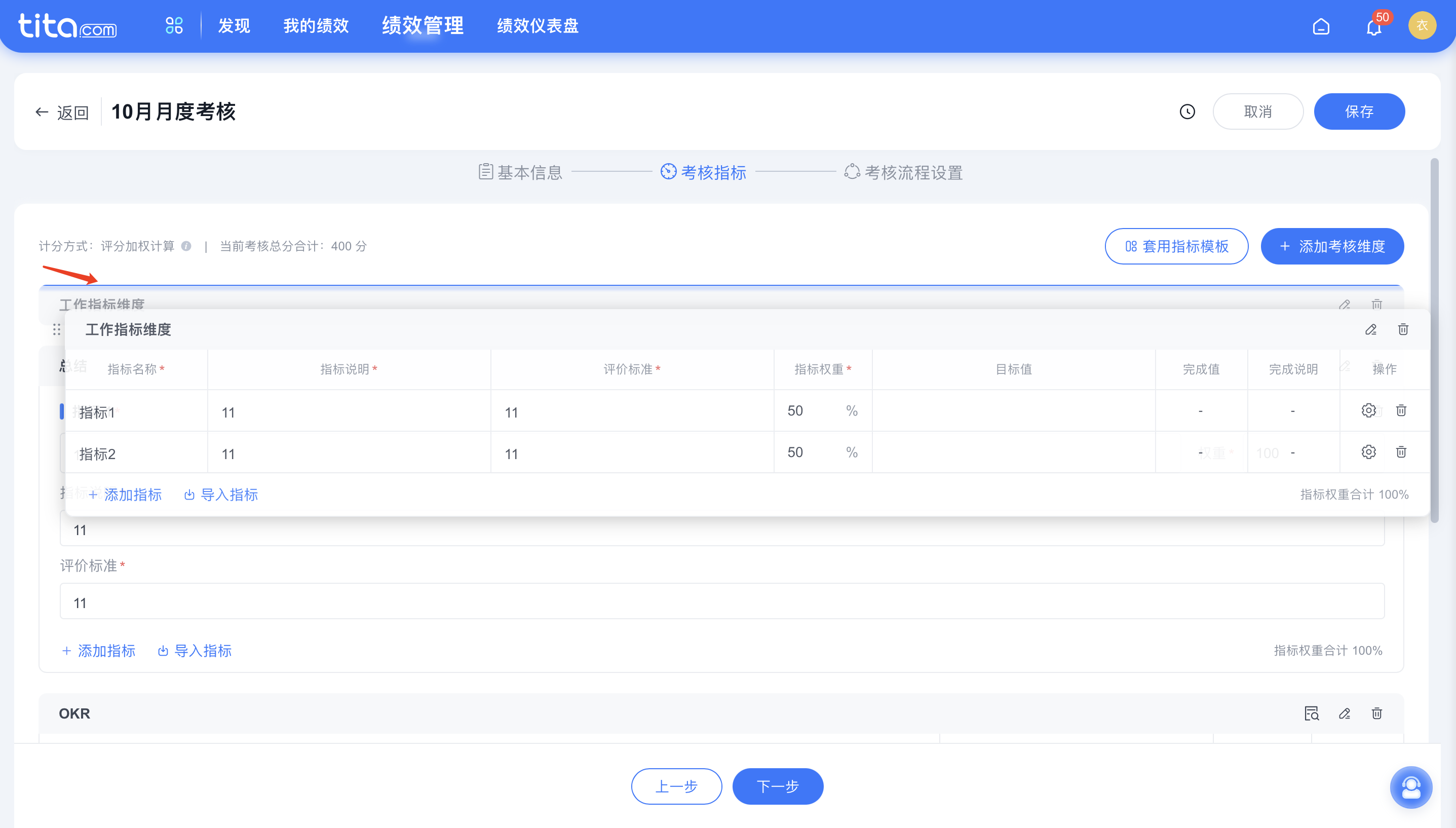
Task: Click the 评价标准 input field containing 11
Action: click(x=722, y=601)
